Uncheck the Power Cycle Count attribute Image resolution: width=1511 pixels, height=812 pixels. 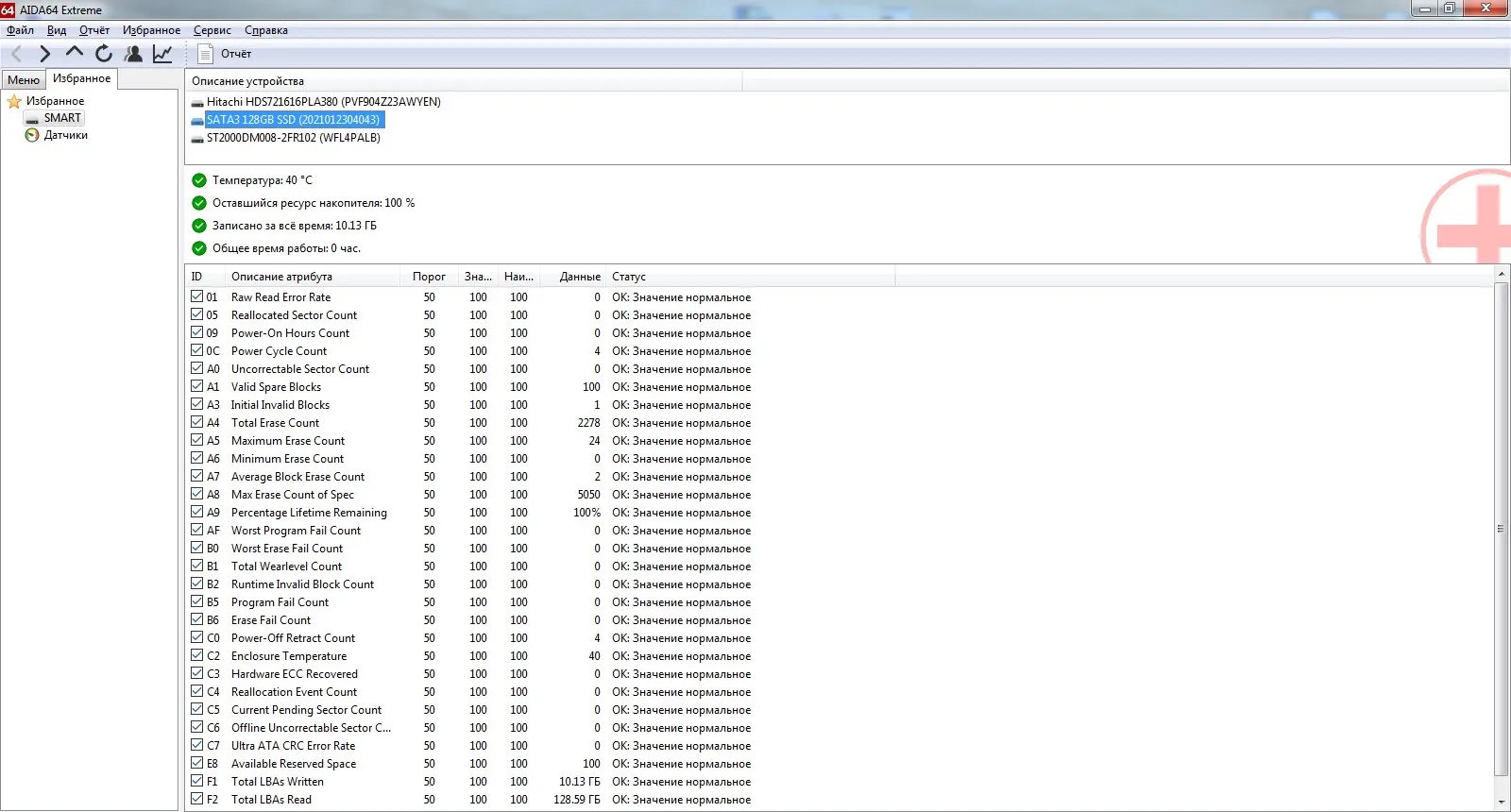pyautogui.click(x=197, y=350)
